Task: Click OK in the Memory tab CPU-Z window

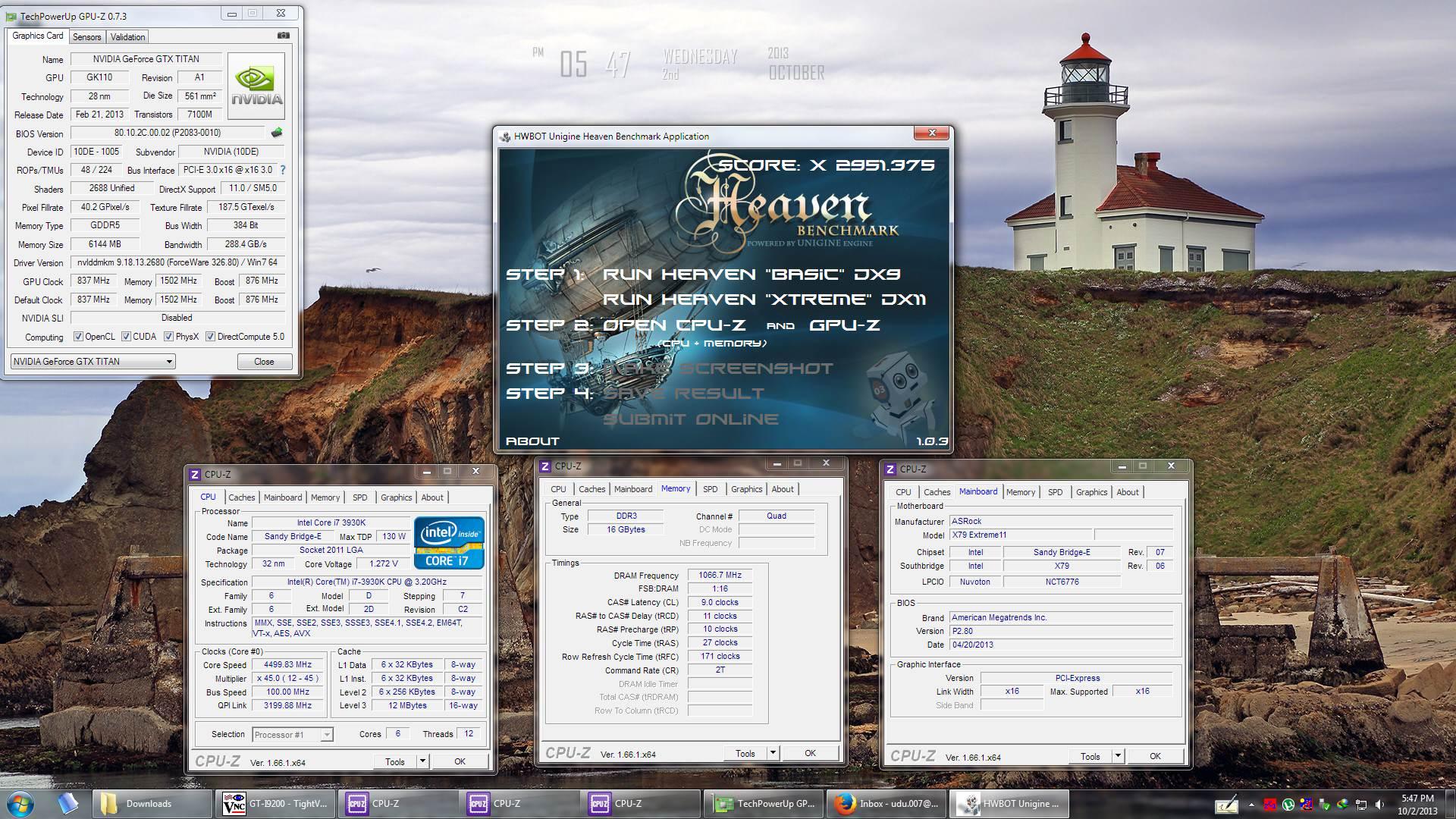Action: pos(810,753)
